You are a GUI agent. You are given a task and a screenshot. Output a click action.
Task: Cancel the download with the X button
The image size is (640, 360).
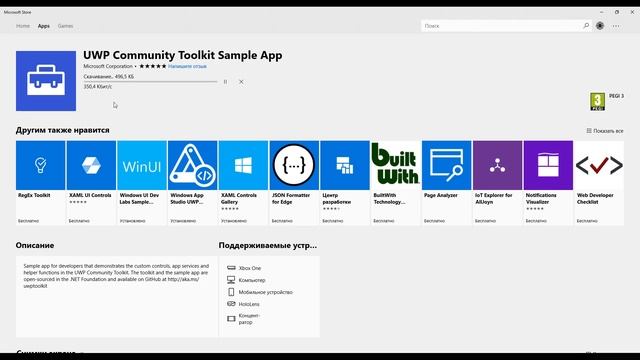pyautogui.click(x=241, y=82)
